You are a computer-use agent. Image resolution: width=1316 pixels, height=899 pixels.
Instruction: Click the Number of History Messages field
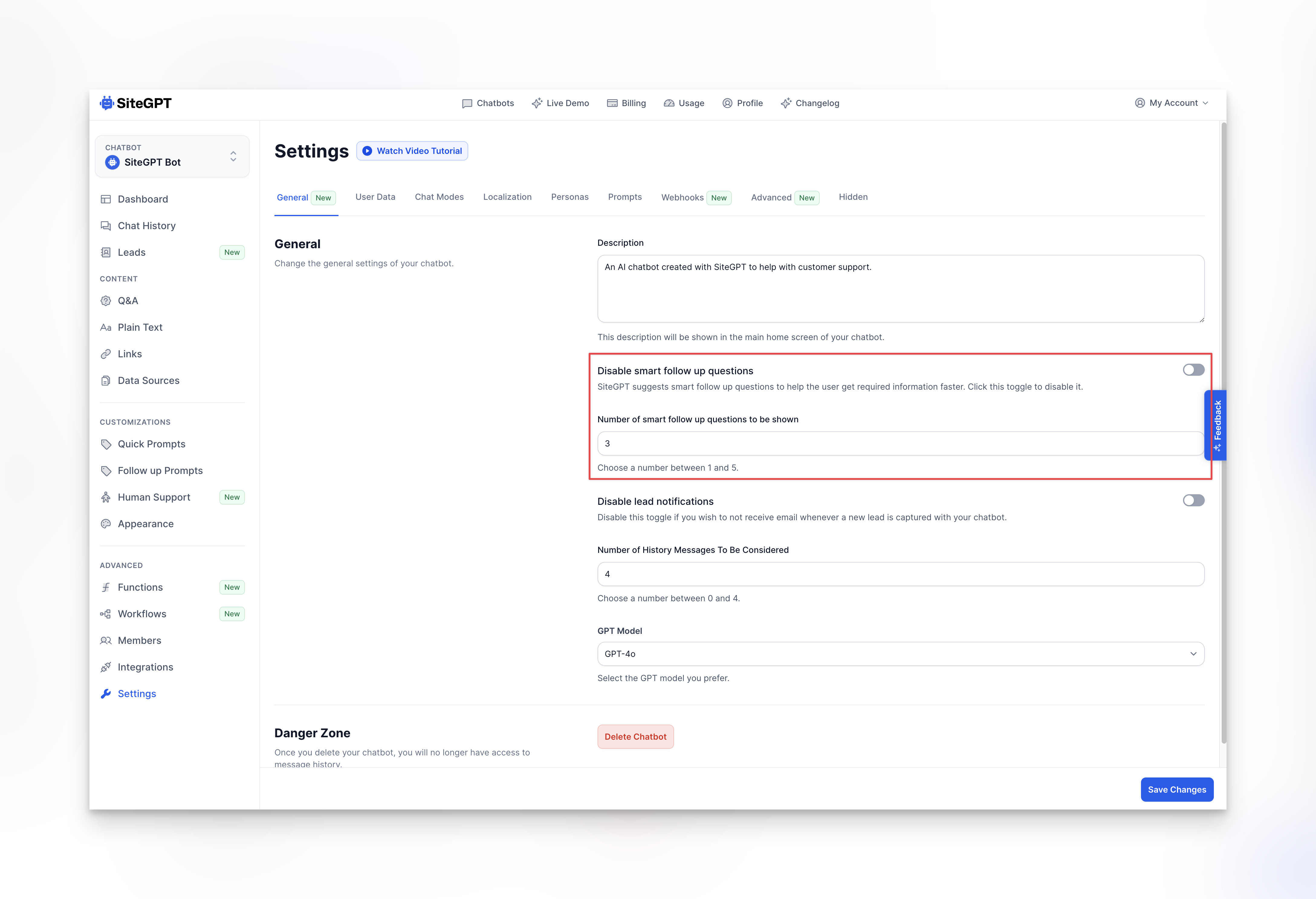[x=900, y=574]
